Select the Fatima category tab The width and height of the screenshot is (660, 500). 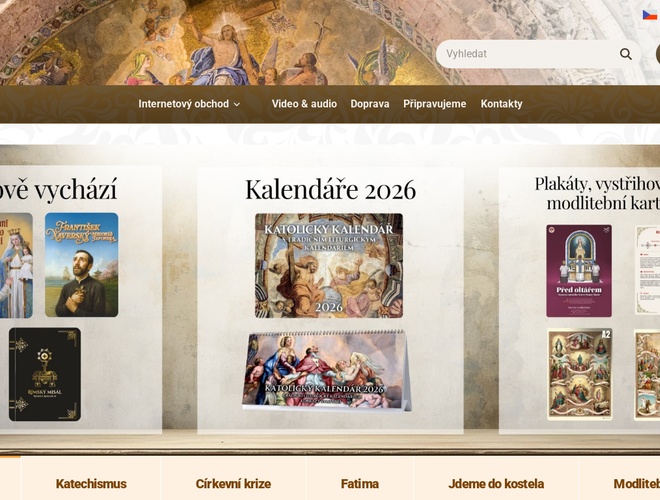(x=360, y=484)
